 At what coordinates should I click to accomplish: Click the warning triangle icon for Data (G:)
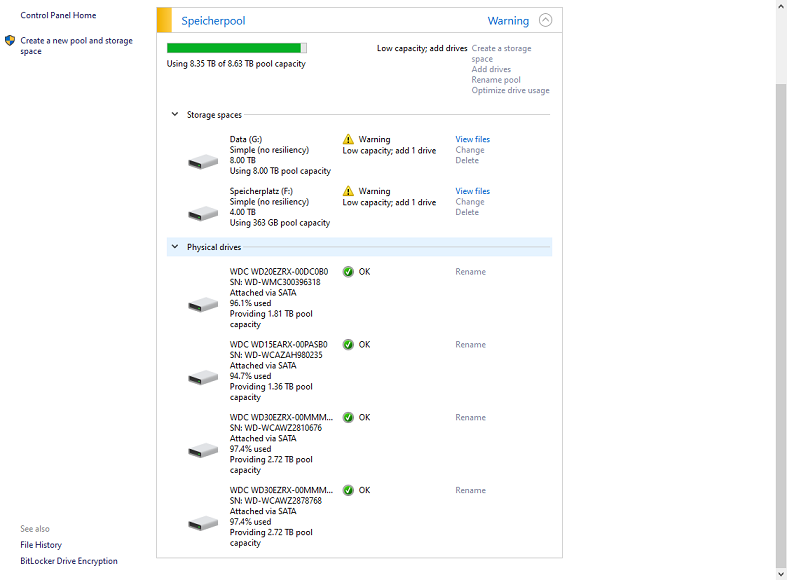(x=348, y=139)
